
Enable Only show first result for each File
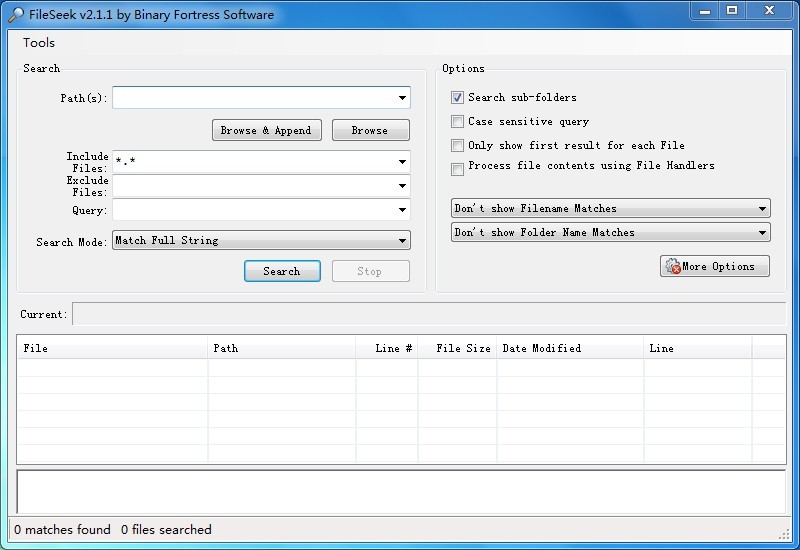(x=458, y=146)
